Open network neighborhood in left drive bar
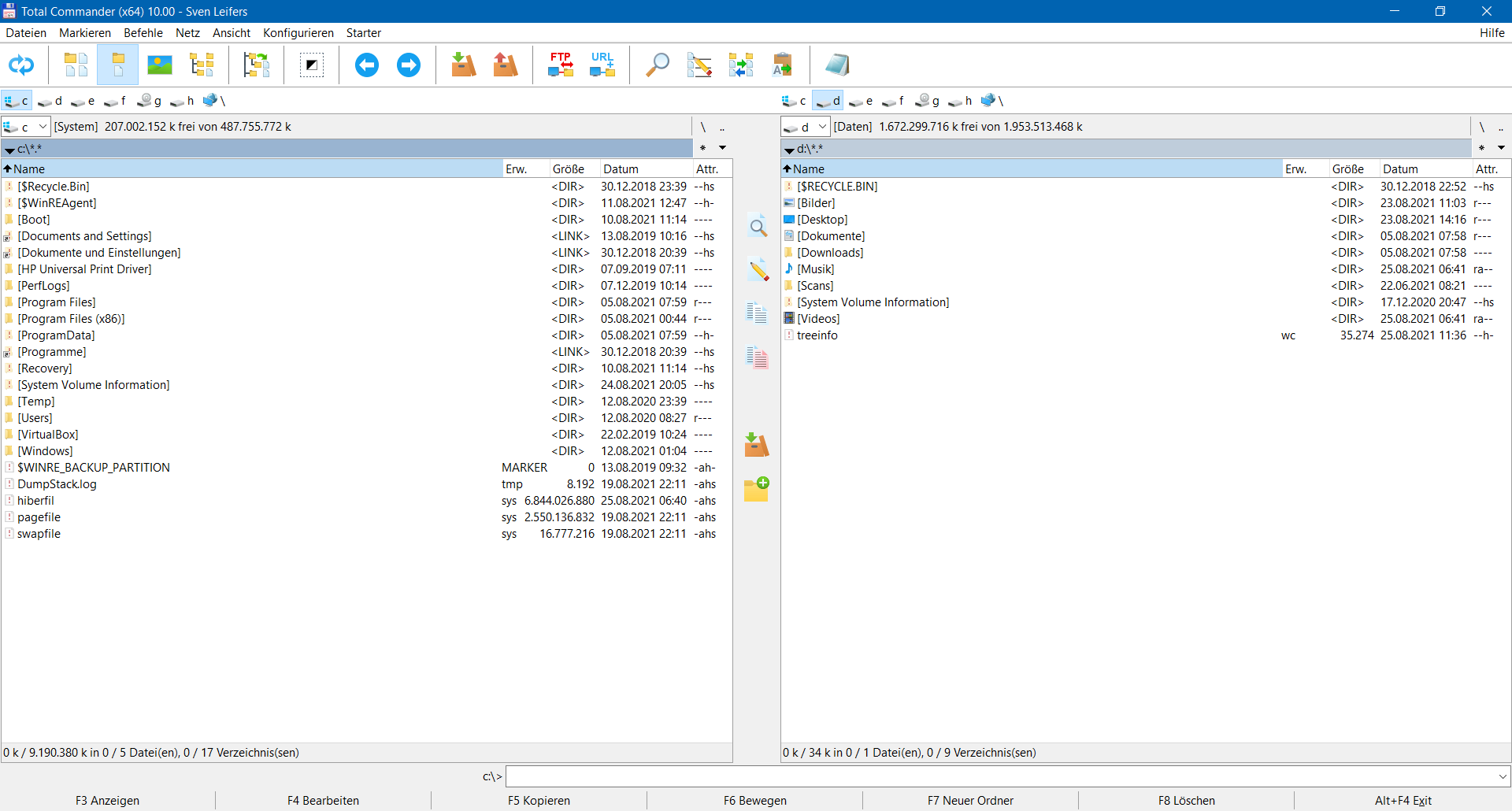The width and height of the screenshot is (1512, 811). click(x=214, y=101)
